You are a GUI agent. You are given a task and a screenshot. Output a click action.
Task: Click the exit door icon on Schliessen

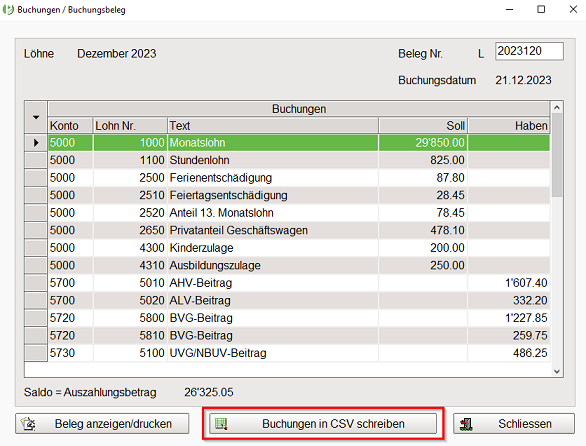466,424
